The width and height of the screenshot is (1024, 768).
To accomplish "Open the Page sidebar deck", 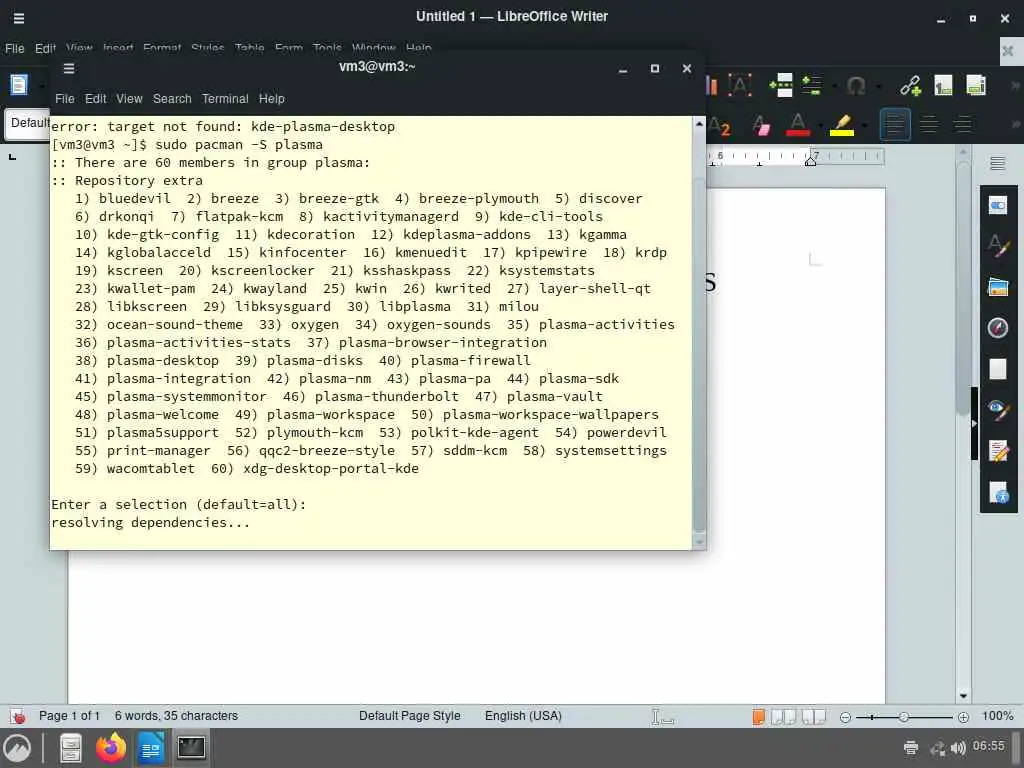I will pos(998,368).
